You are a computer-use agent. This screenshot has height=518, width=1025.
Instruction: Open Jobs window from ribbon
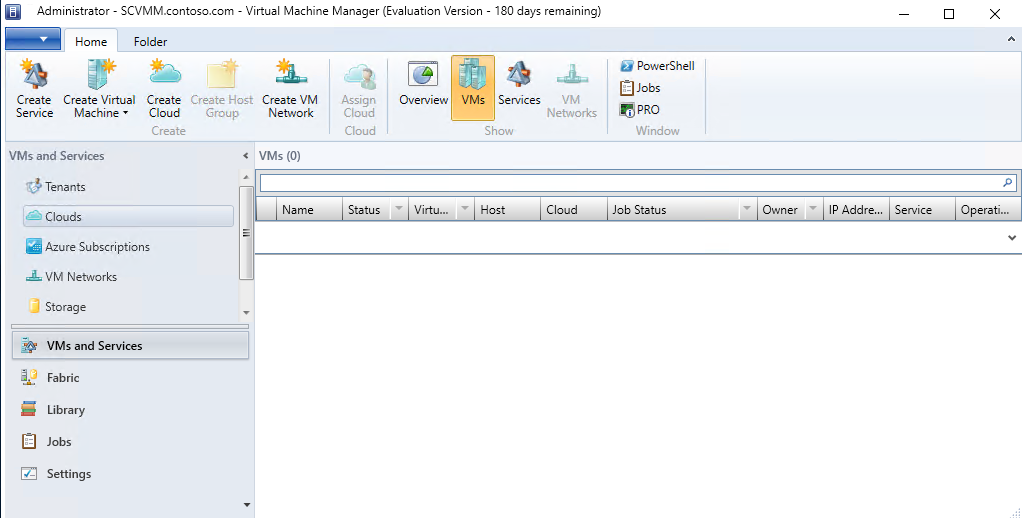(x=640, y=88)
